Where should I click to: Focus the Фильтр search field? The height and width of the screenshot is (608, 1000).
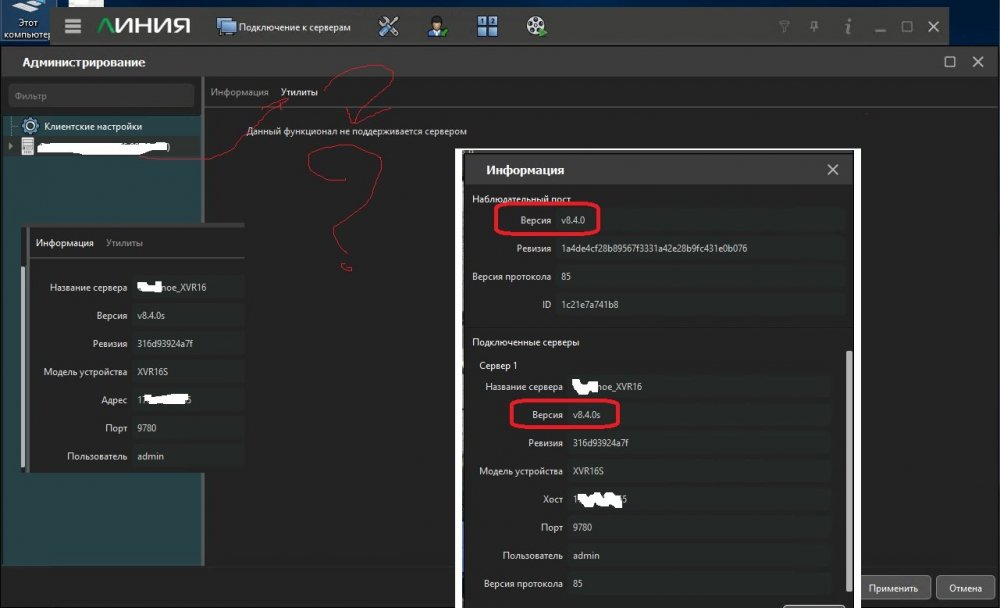101,96
